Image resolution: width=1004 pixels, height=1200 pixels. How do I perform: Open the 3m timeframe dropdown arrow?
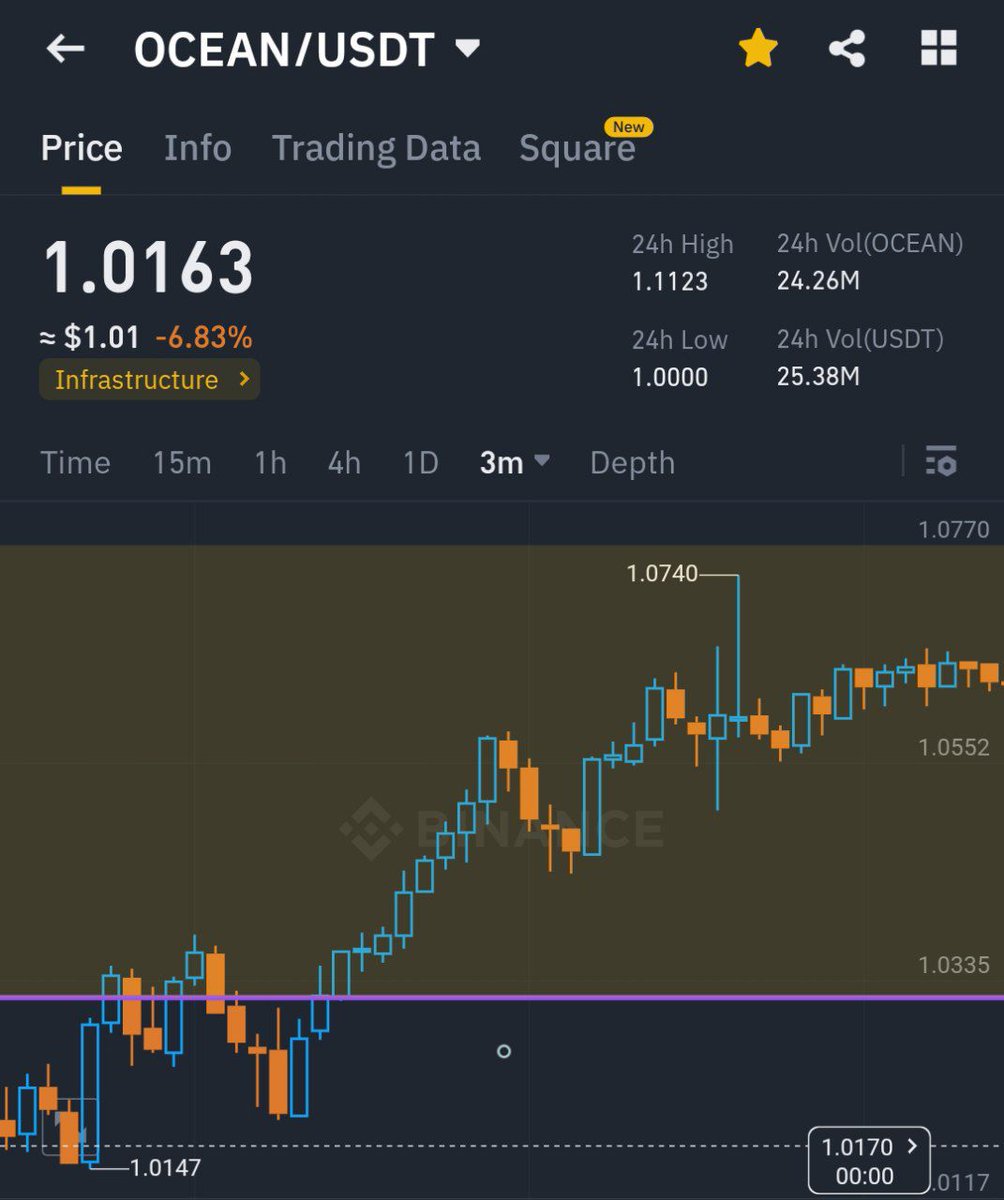542,463
